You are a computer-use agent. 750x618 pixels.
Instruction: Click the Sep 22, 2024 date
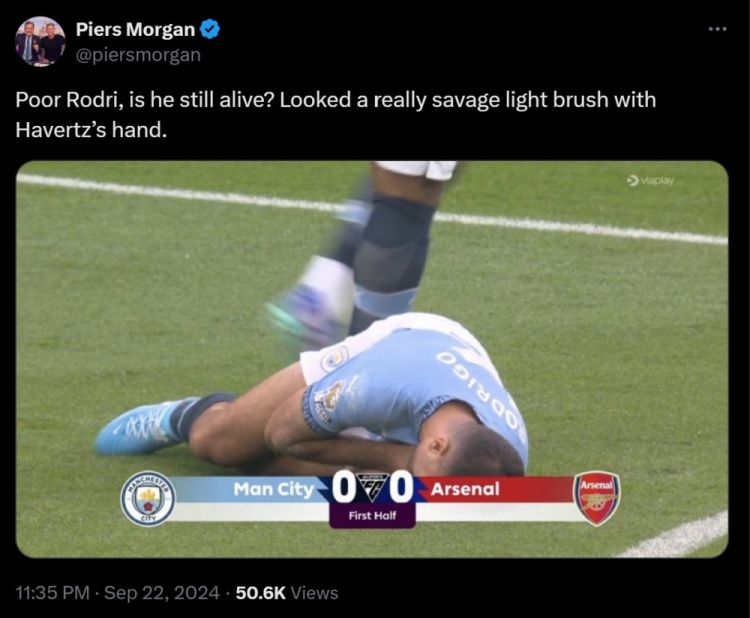162,593
